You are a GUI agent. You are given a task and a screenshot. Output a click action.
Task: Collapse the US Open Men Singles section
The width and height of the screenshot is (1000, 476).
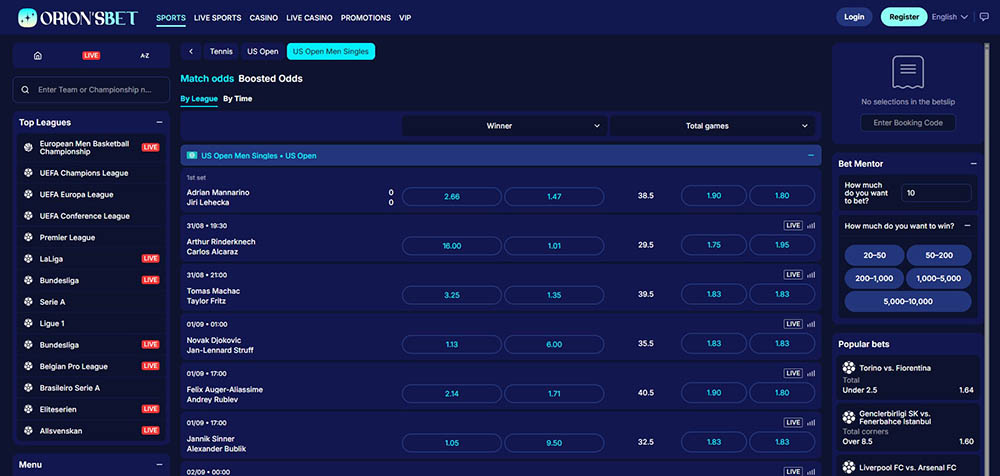(811, 156)
